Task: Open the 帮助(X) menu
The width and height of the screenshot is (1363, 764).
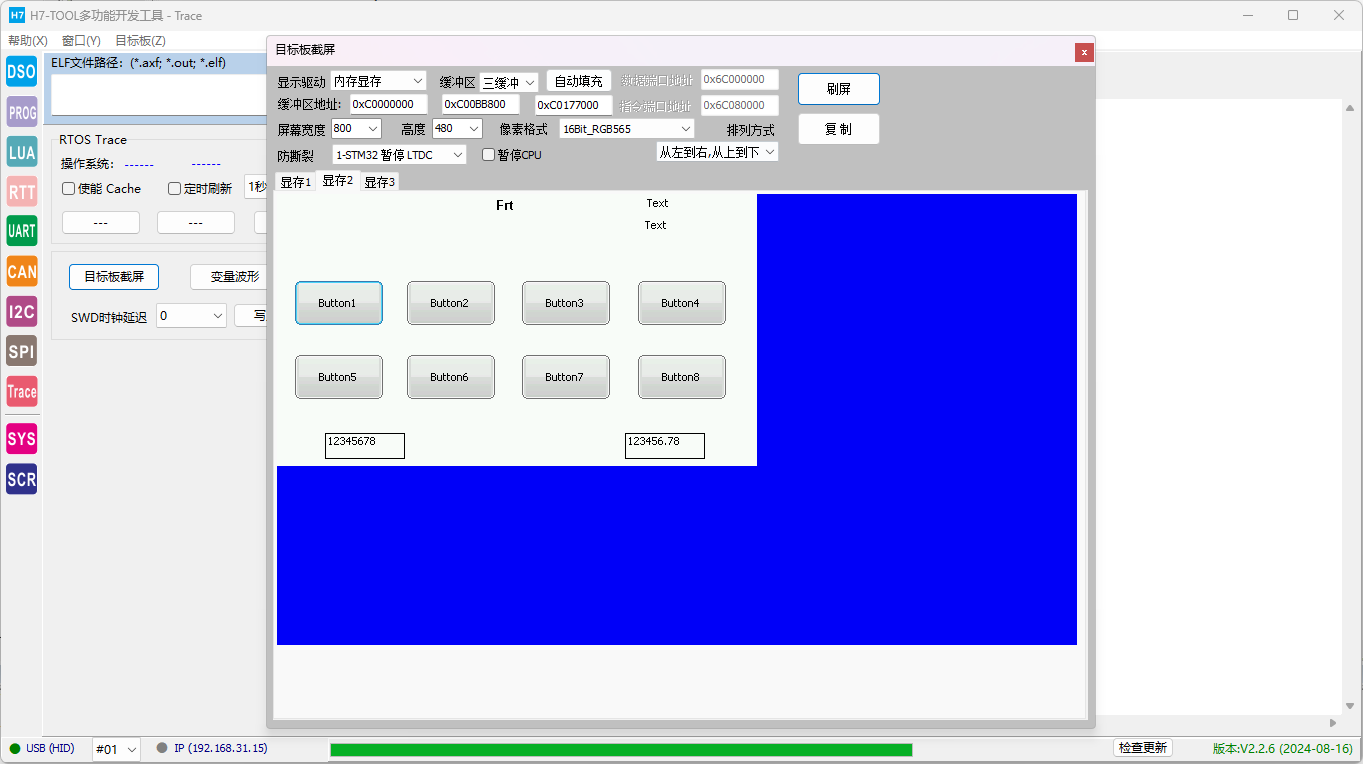Action: click(x=28, y=41)
